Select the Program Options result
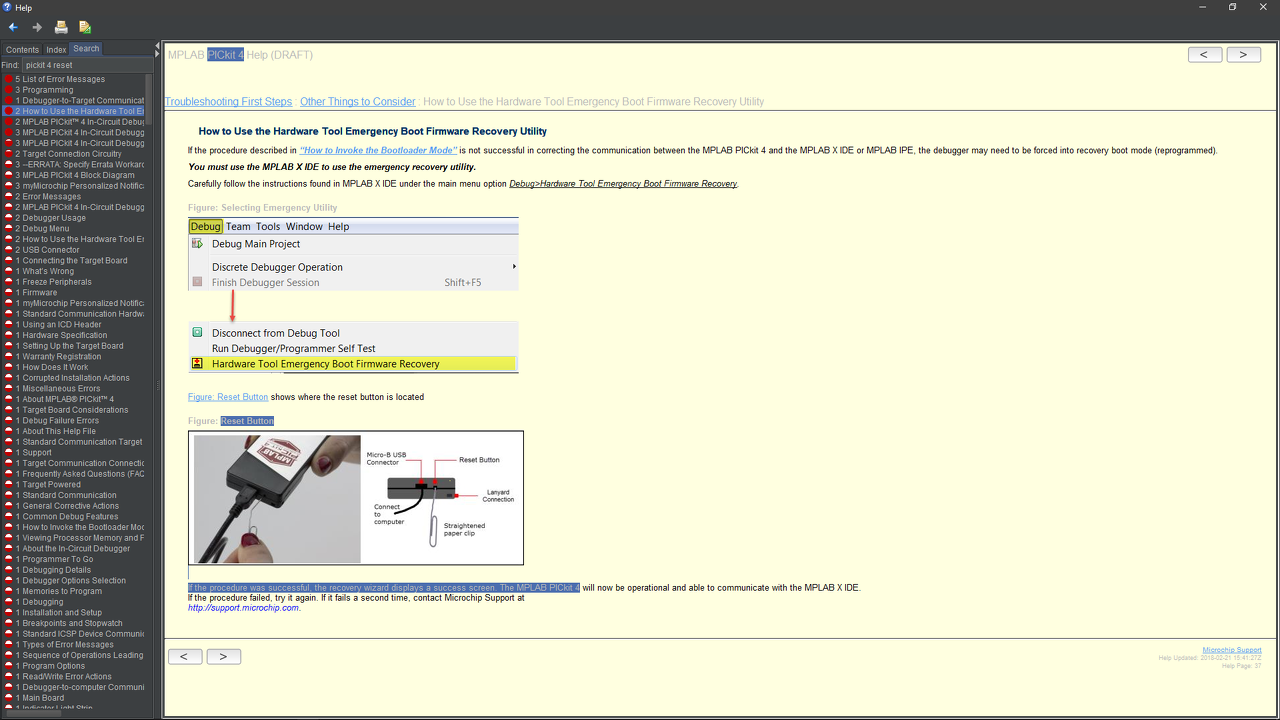The width and height of the screenshot is (1280, 720). [50, 666]
